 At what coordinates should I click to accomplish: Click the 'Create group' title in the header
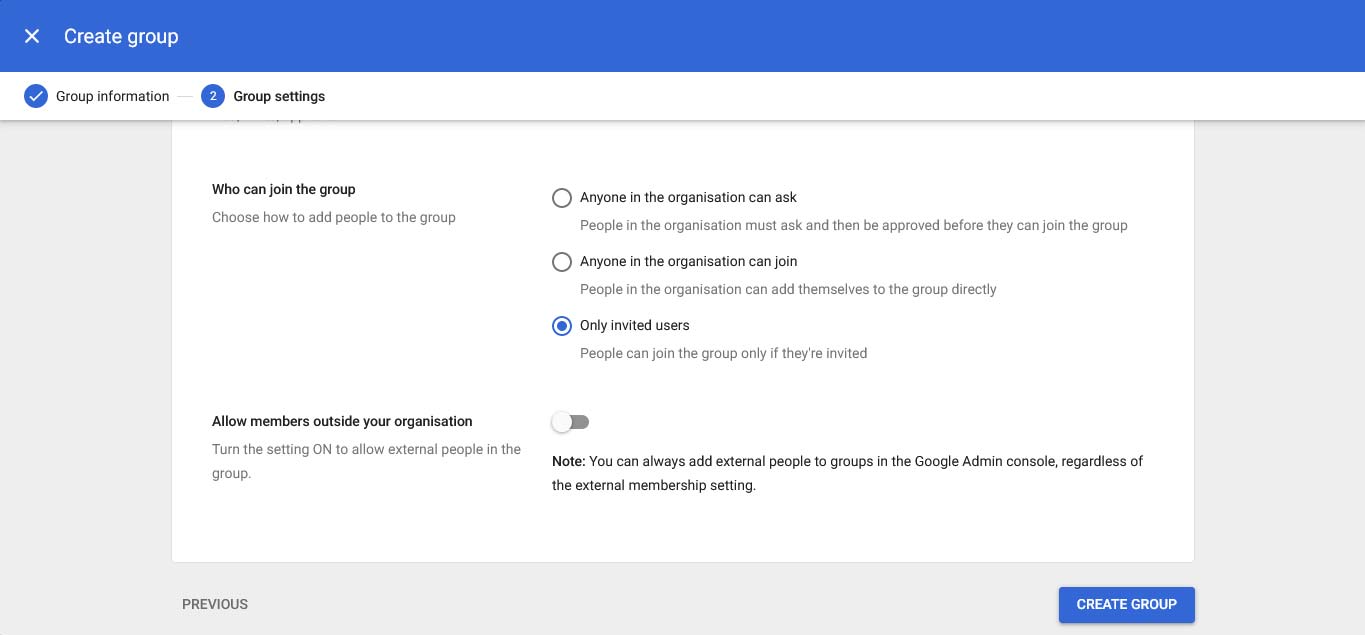[121, 36]
